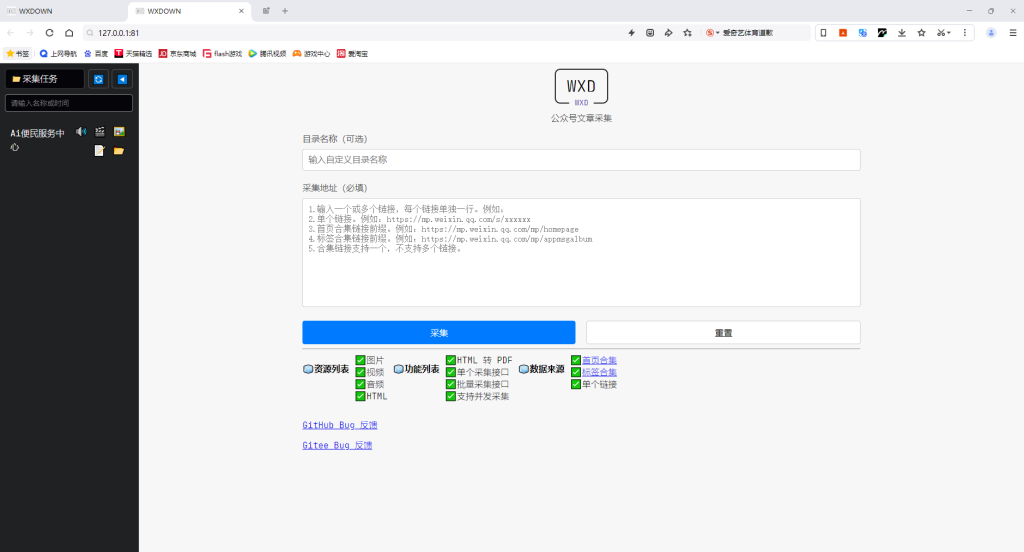Switch to the first WXDOWN tab
Viewport: 1024px width, 552px height.
pos(64,11)
